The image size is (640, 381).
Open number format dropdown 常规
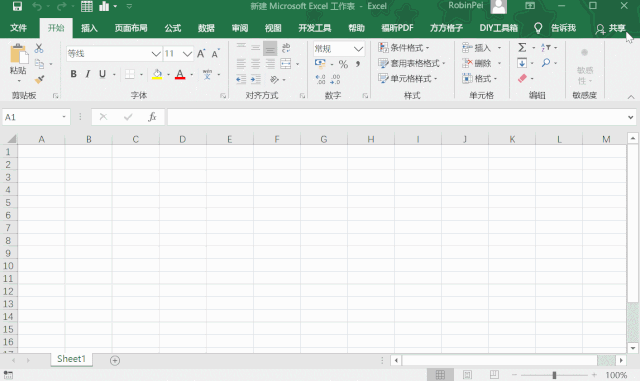(358, 49)
